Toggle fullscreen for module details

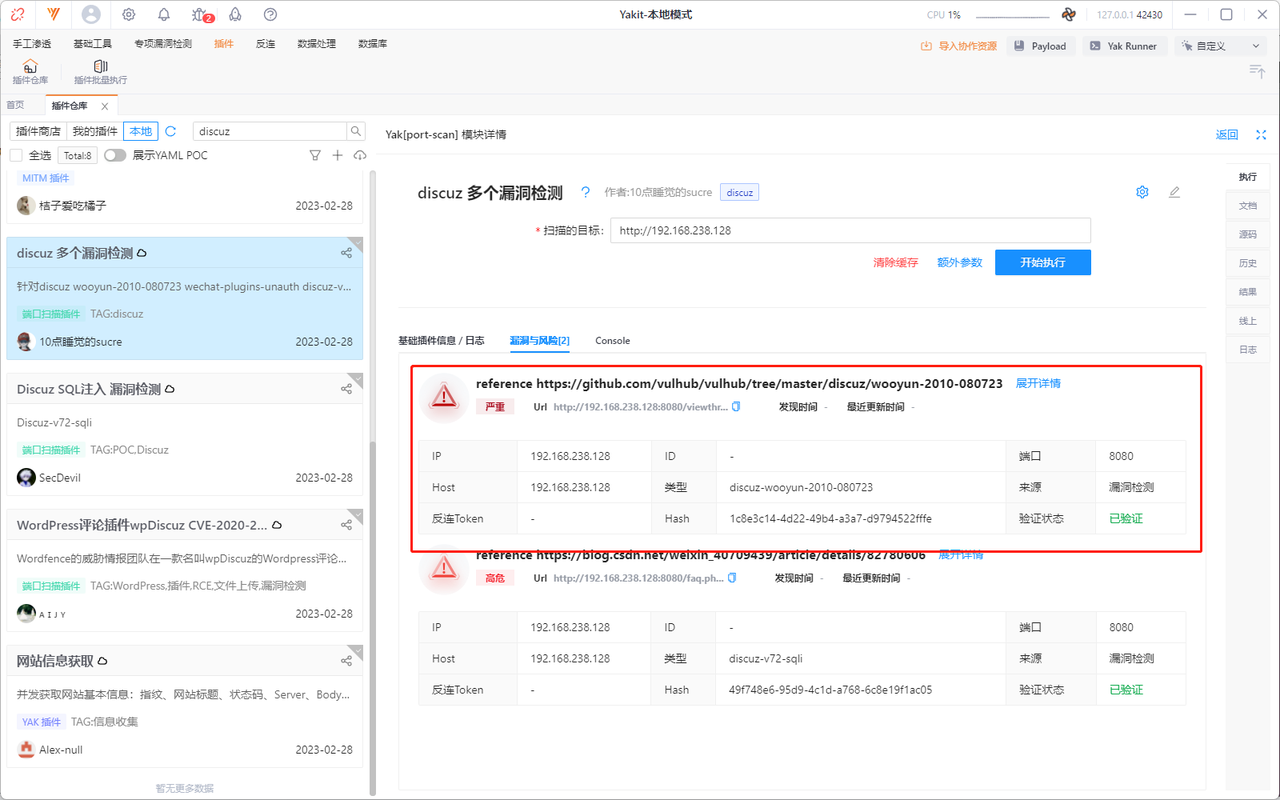pos(1261,135)
